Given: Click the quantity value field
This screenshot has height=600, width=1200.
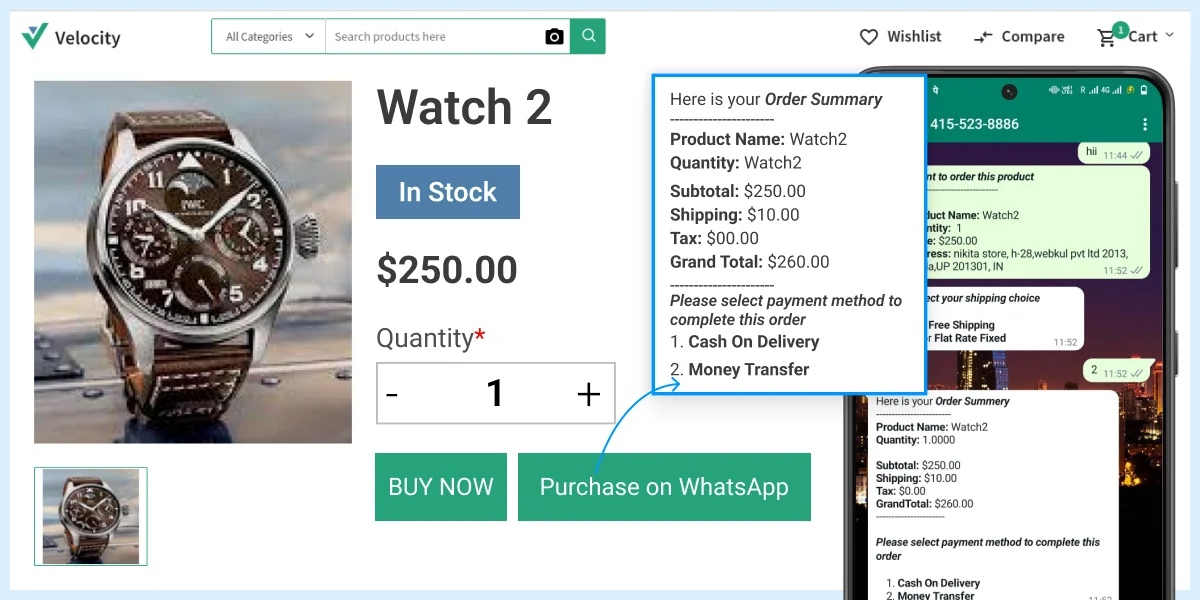Looking at the screenshot, I should 495,393.
